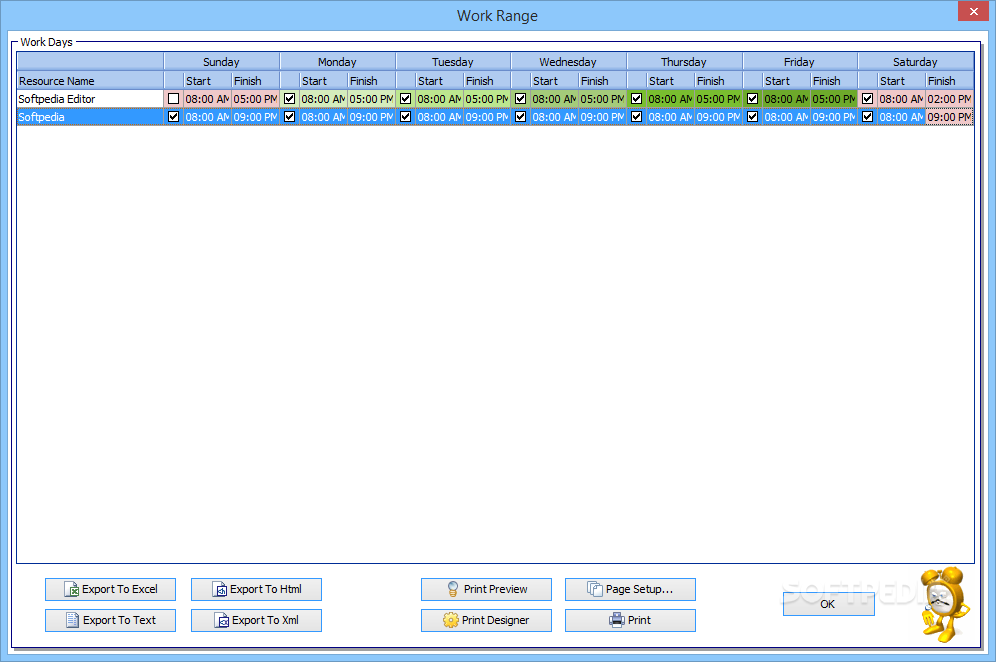
Task: Click the Excel icon on Export To Excel
Action: click(x=72, y=590)
